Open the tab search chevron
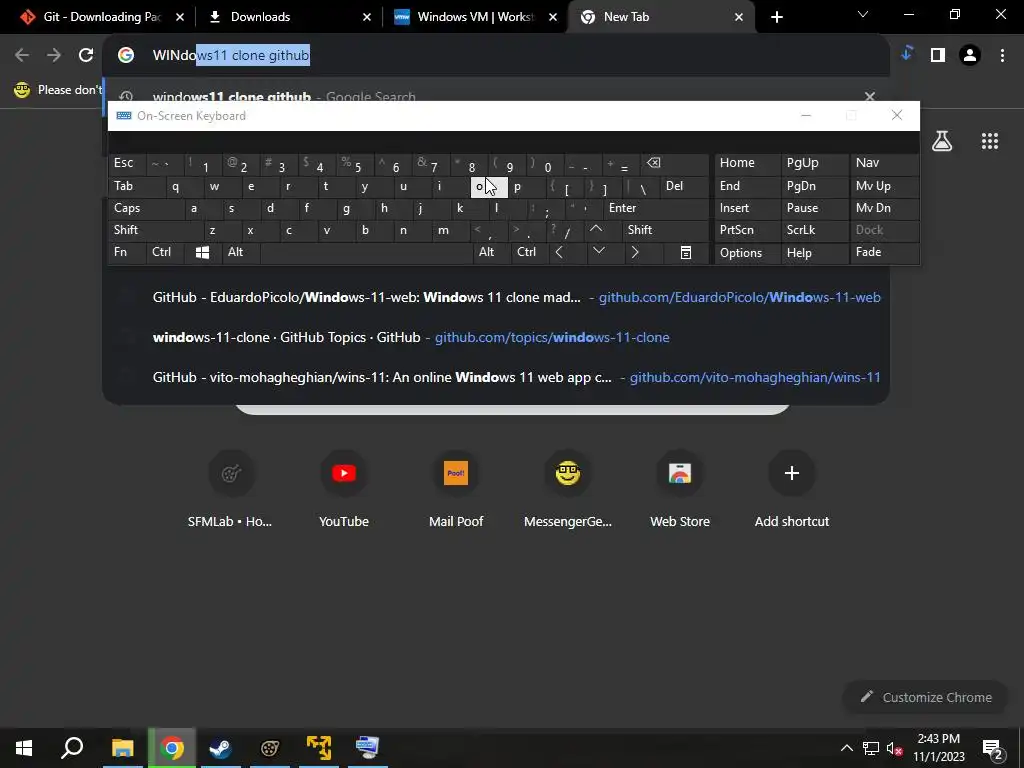 coord(863,14)
